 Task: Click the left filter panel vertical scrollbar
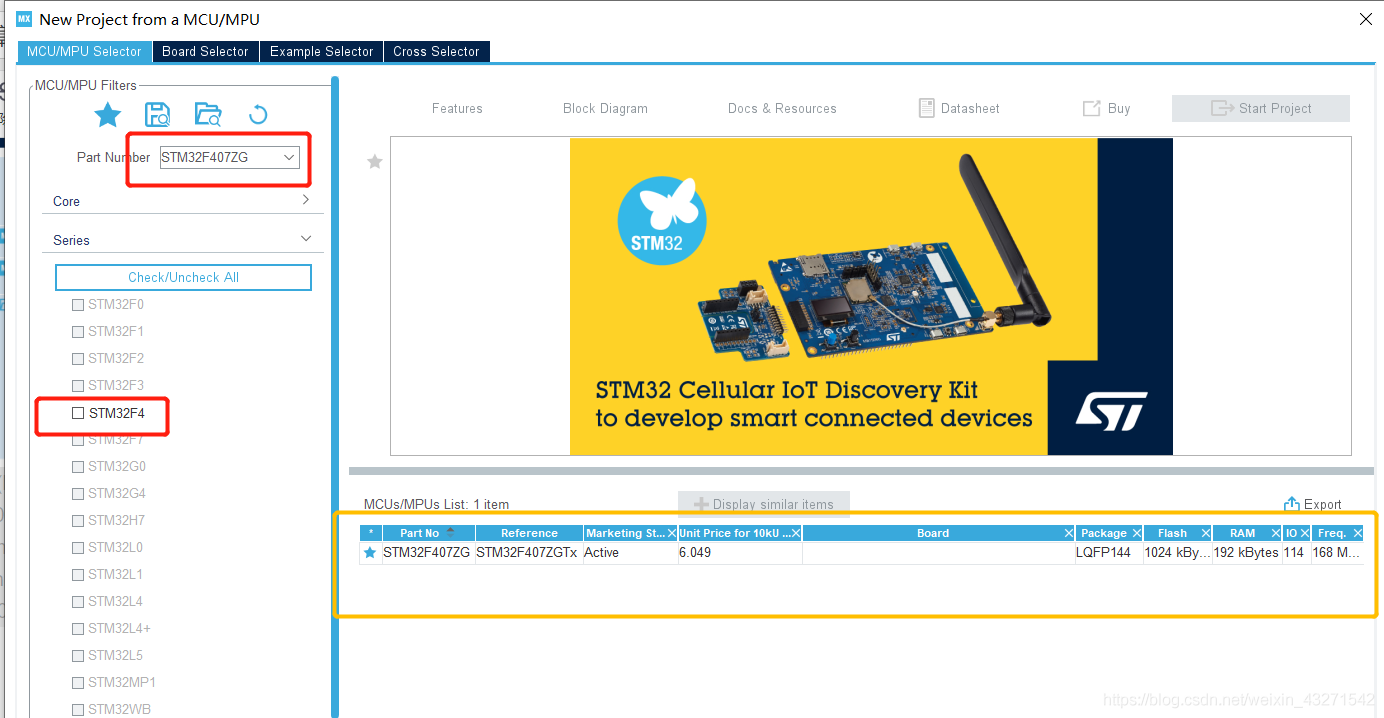[335, 395]
